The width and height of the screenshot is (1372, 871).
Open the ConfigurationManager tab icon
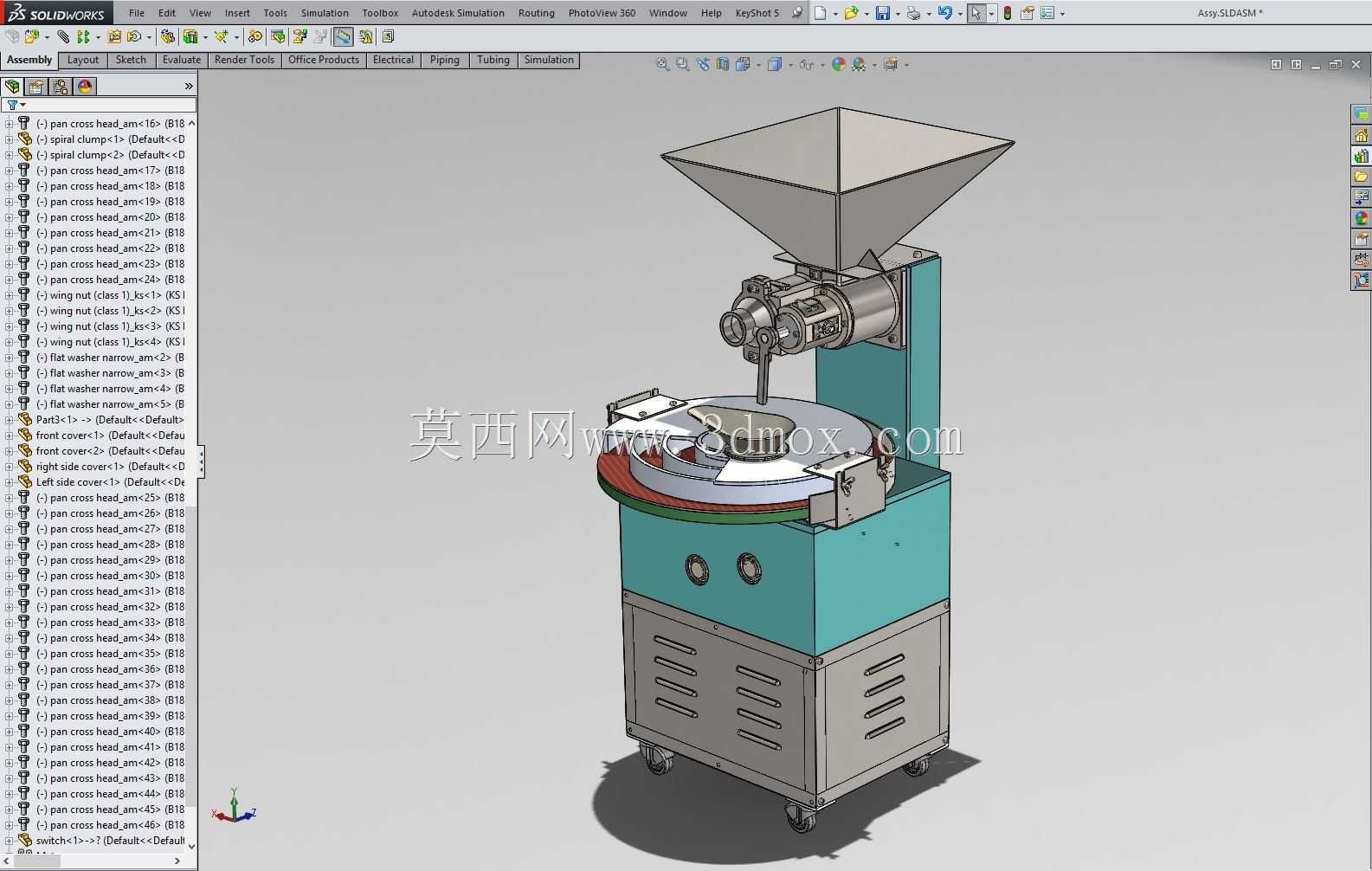click(61, 87)
